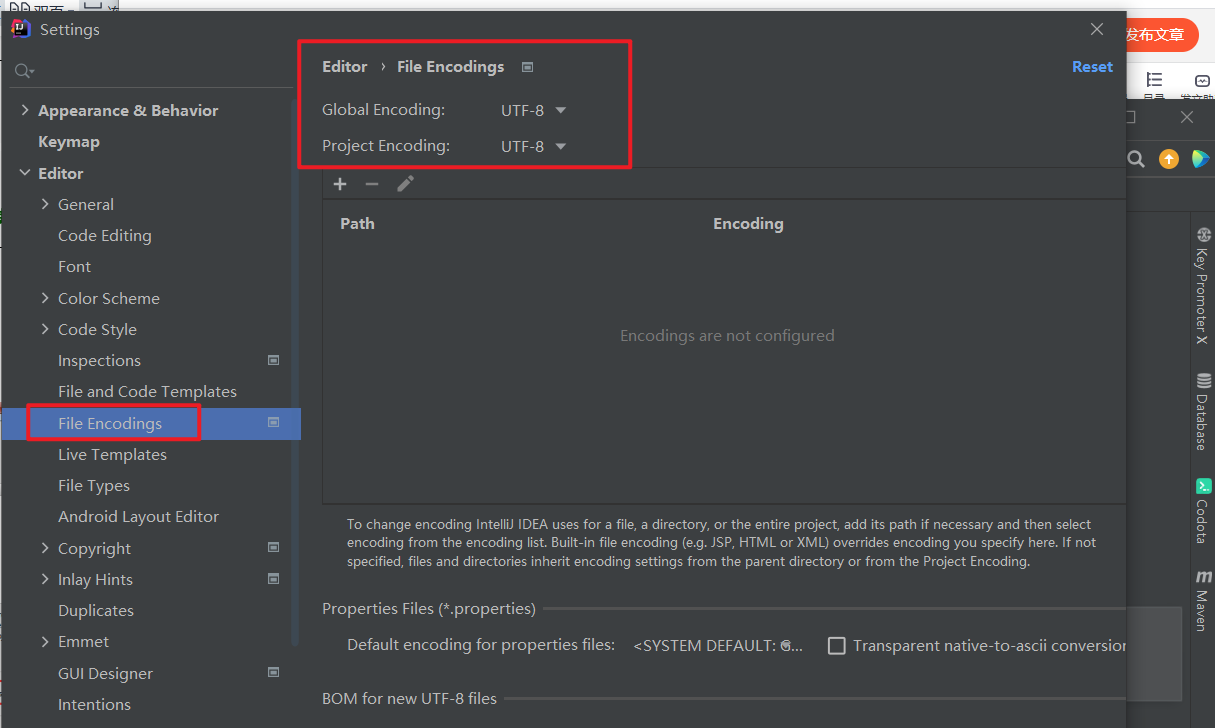Image resolution: width=1215 pixels, height=728 pixels.
Task: Click the IntelliJ IDEA logo in title bar
Action: pyautogui.click(x=21, y=29)
